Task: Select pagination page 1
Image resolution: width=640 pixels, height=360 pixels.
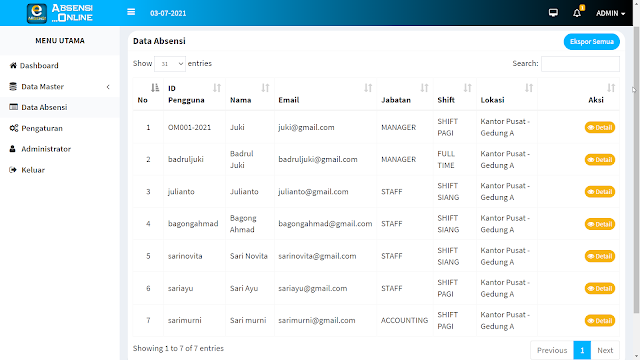Action: click(582, 350)
